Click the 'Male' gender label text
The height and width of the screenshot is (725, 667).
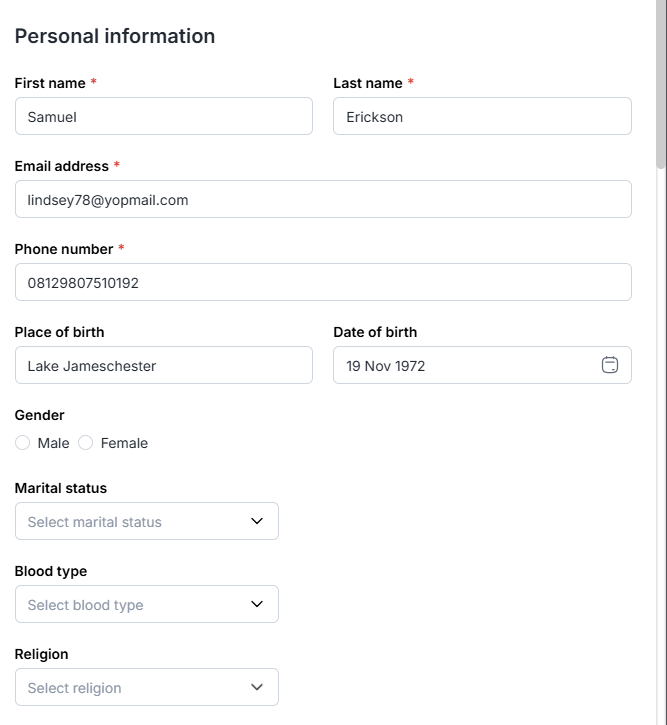pos(53,443)
